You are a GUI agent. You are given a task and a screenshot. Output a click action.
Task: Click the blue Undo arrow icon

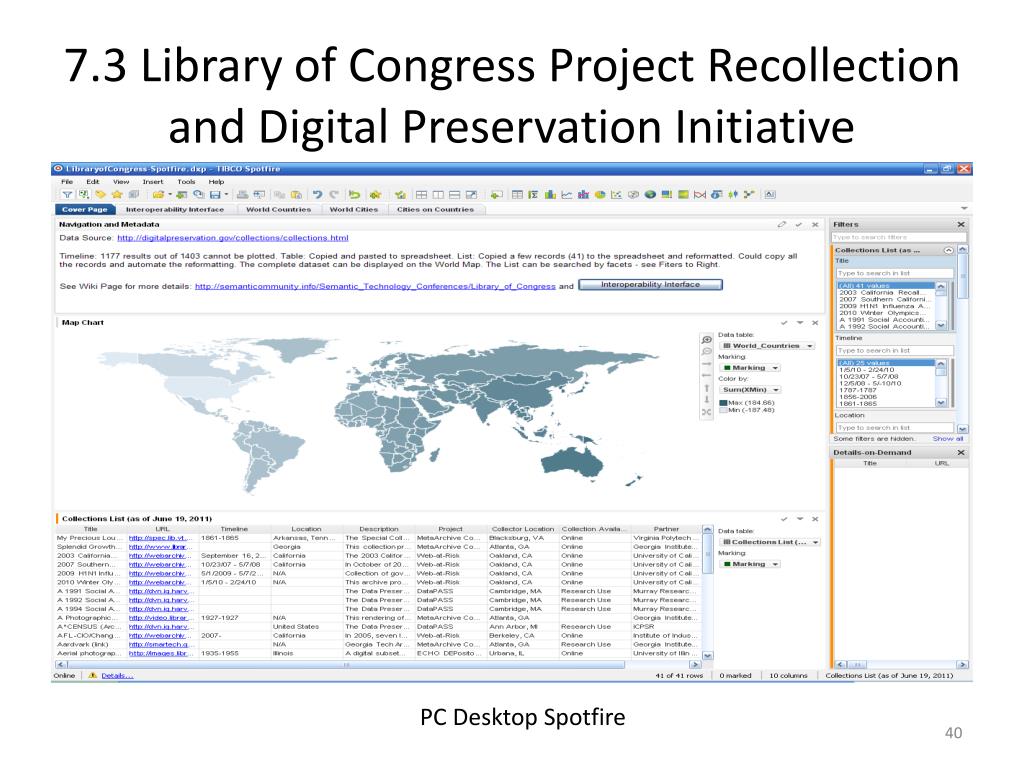[x=317, y=195]
